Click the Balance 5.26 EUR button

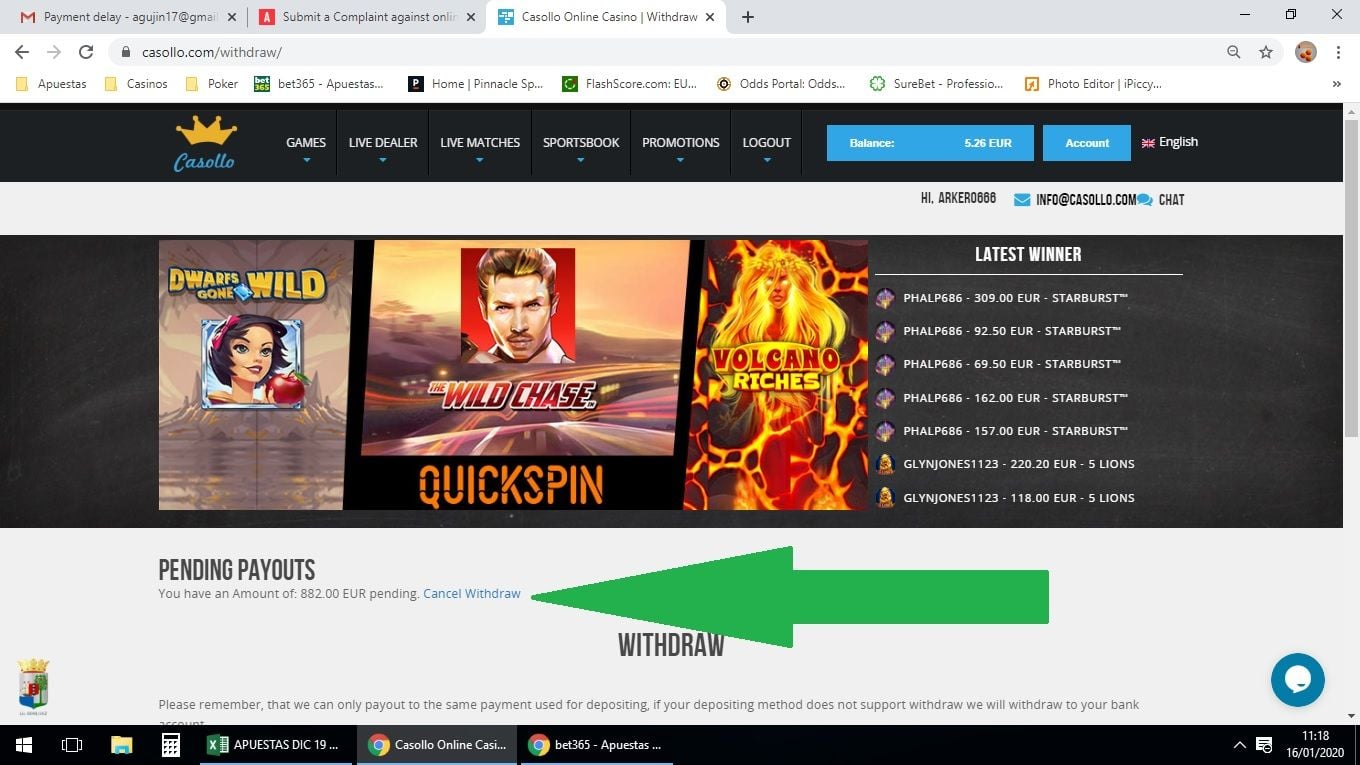click(930, 143)
